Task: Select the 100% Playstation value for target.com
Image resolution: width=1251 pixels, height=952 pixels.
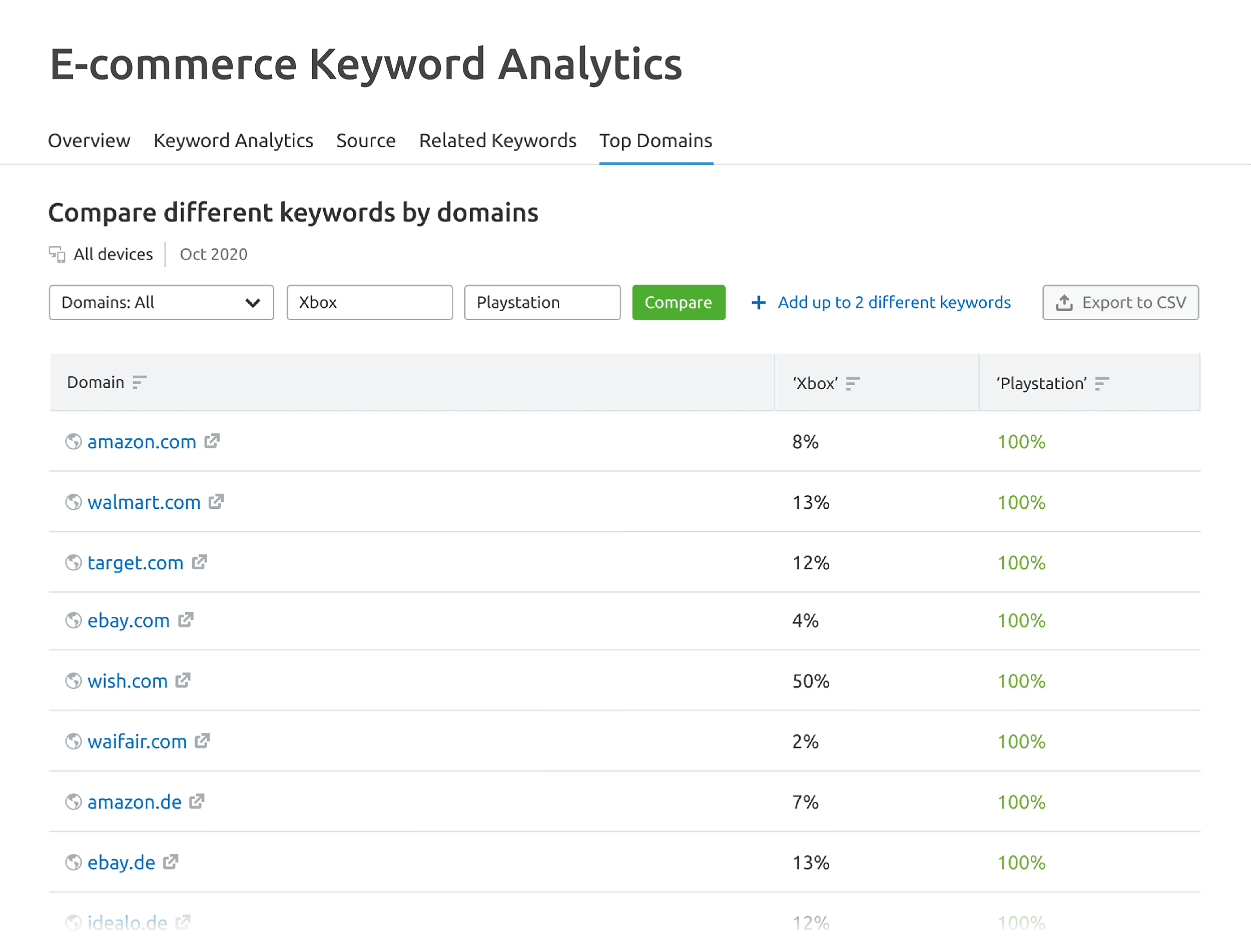Action: pyautogui.click(x=1021, y=563)
